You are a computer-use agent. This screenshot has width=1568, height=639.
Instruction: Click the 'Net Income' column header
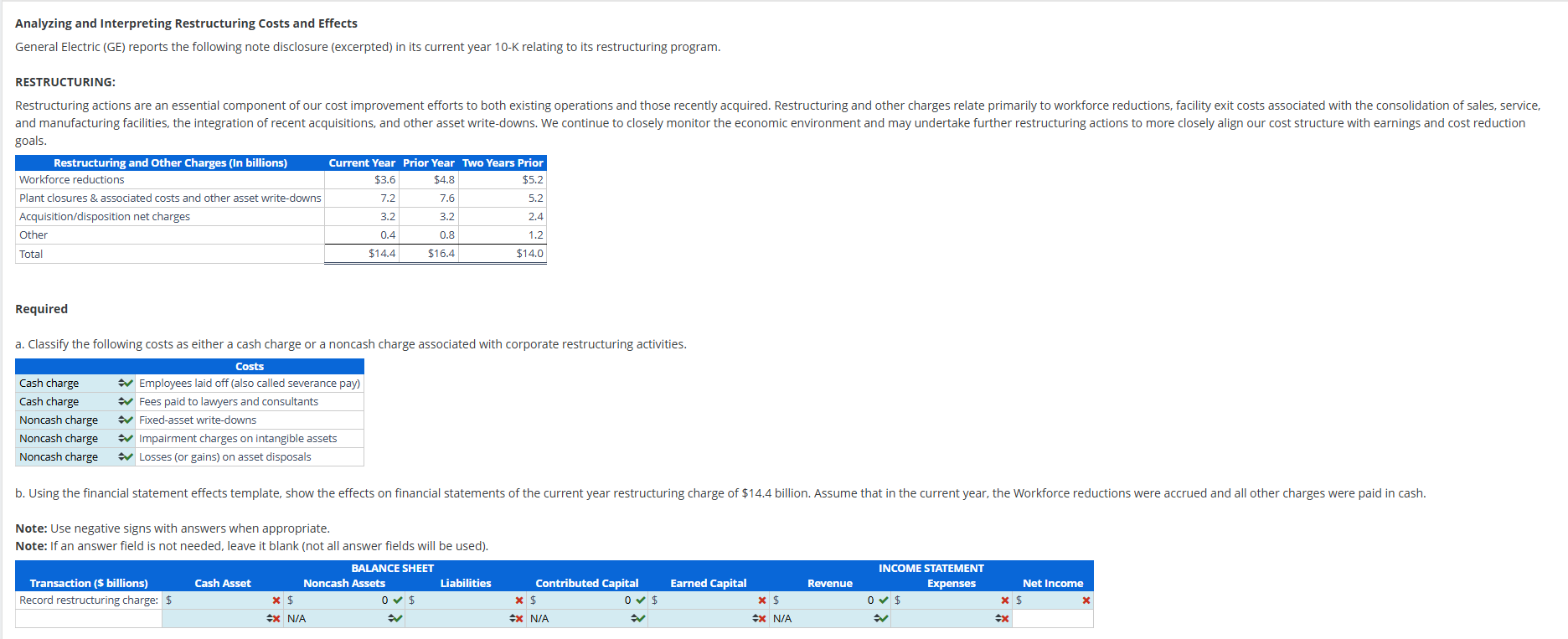(x=1053, y=583)
